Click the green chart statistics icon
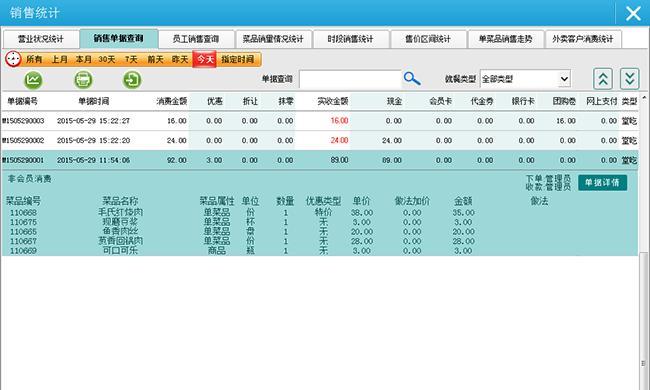 click(x=33, y=80)
